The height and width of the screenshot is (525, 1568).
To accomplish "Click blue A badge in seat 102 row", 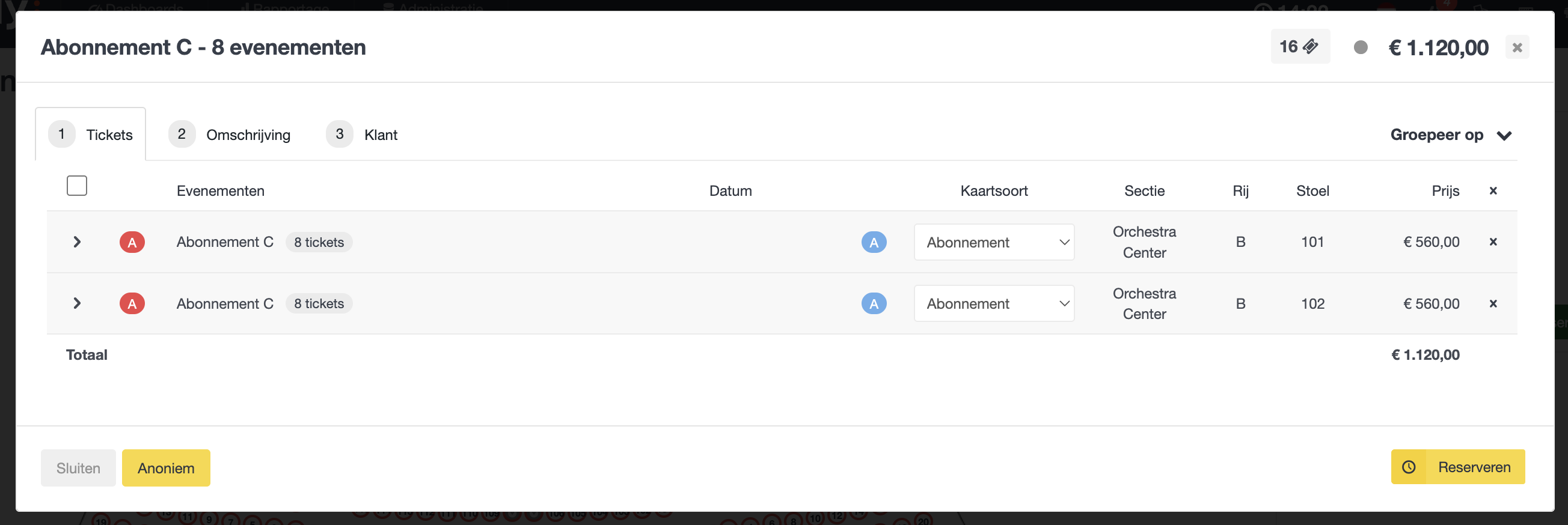I will point(874,303).
